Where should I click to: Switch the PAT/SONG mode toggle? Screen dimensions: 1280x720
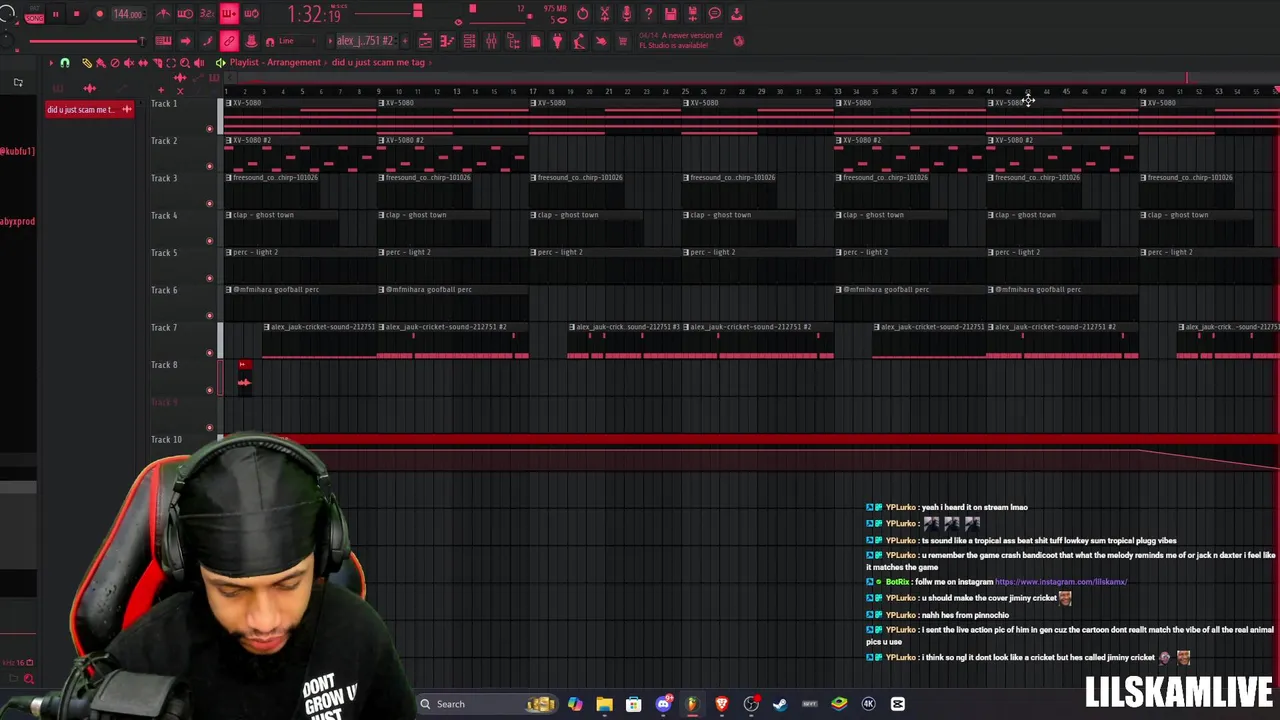coord(34,15)
